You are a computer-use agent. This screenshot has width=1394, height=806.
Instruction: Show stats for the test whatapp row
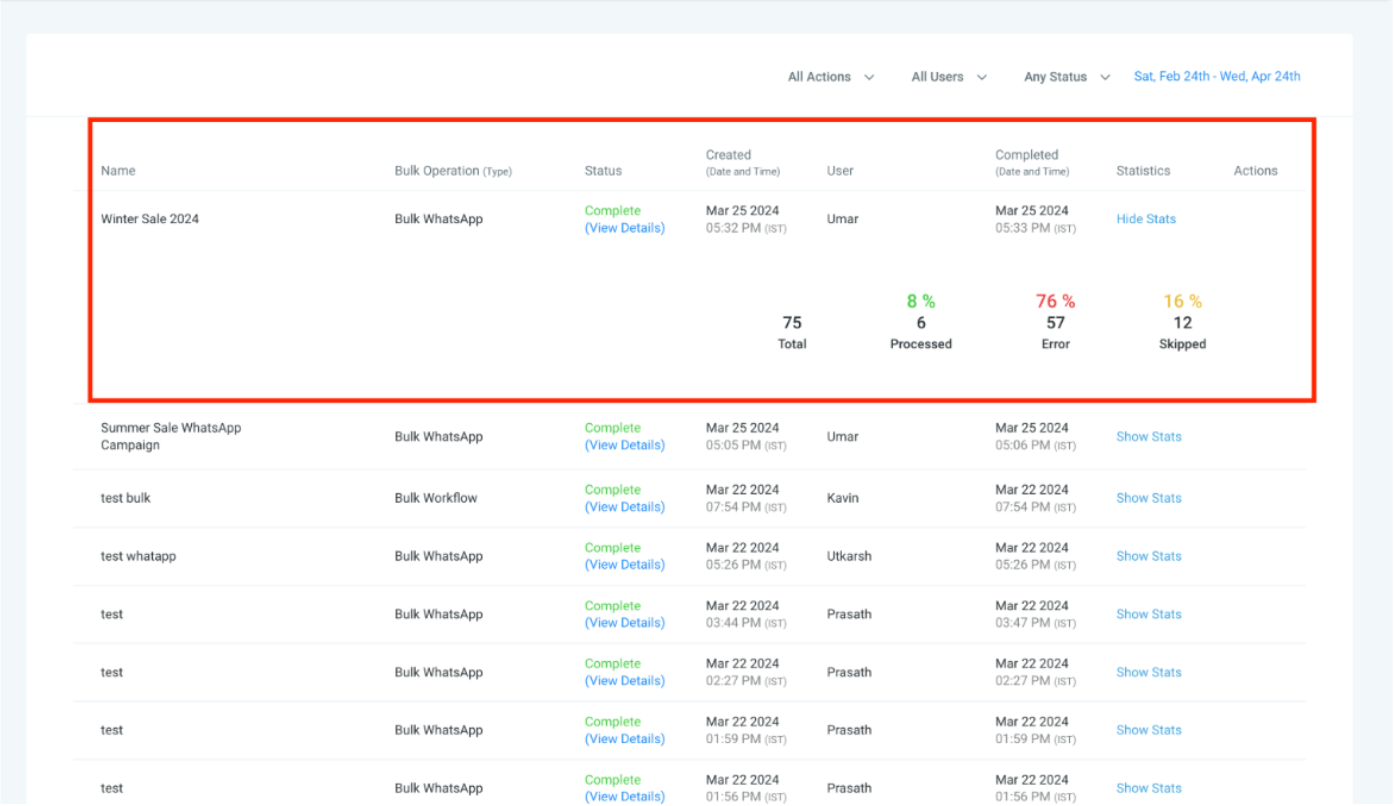1148,556
